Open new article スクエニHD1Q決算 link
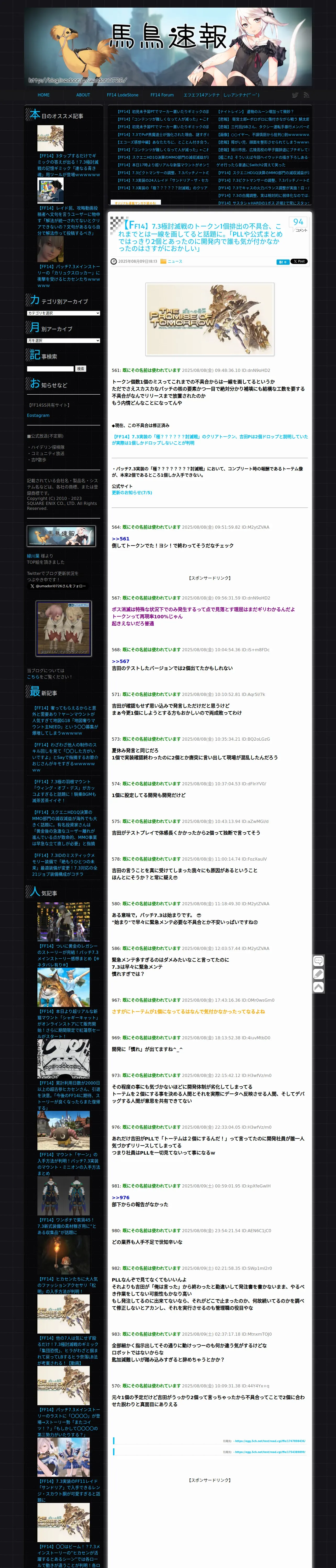The image size is (336, 1568). (x=65, y=828)
